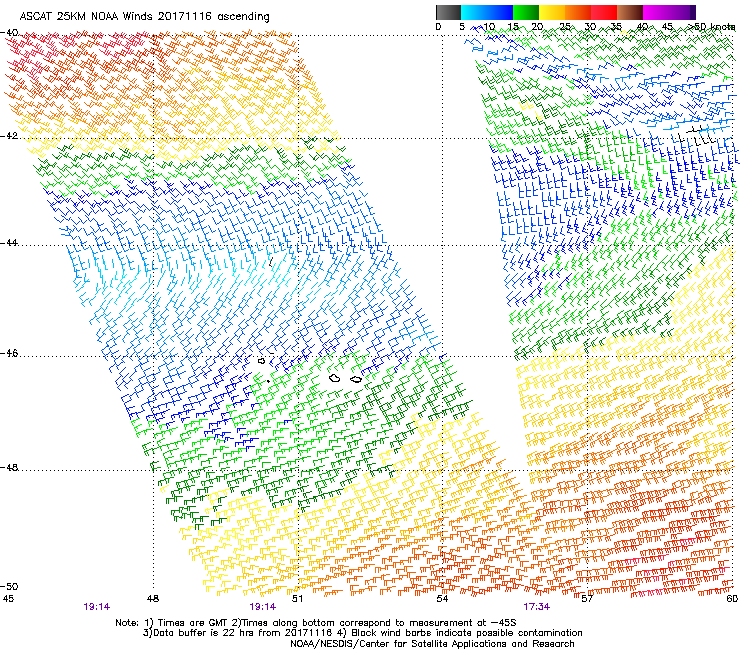Click the -48 latitude label
Image resolution: width=740 pixels, height=650 pixels.
pyautogui.click(x=9, y=468)
